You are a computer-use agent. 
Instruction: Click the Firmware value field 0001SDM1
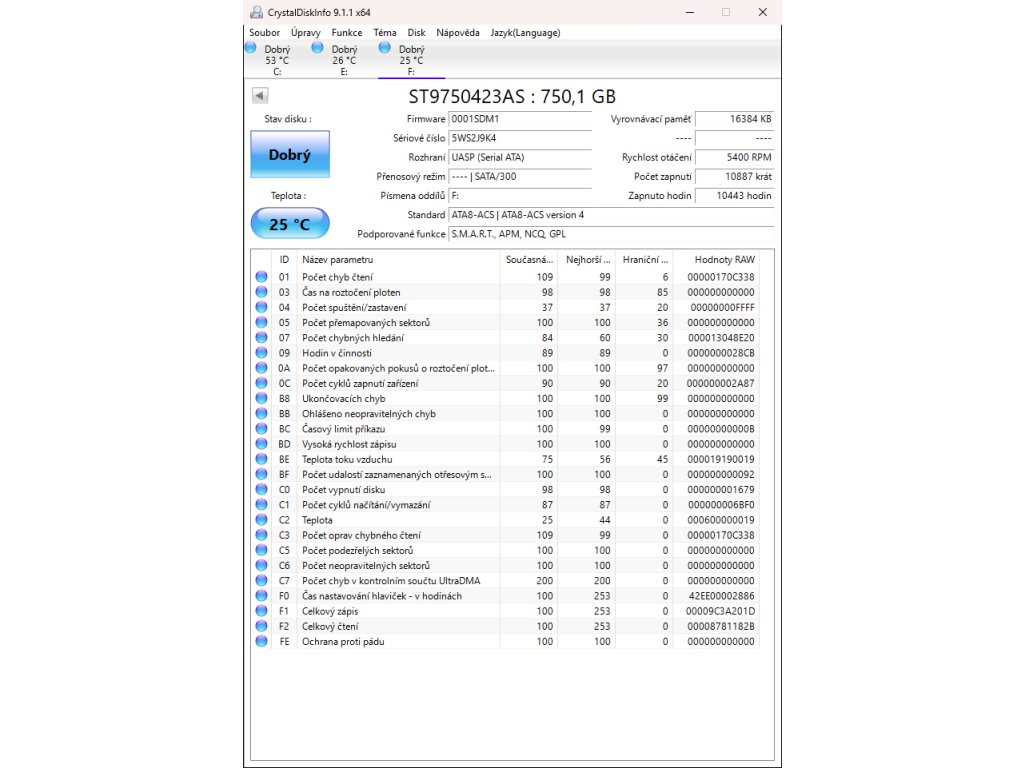(519, 119)
